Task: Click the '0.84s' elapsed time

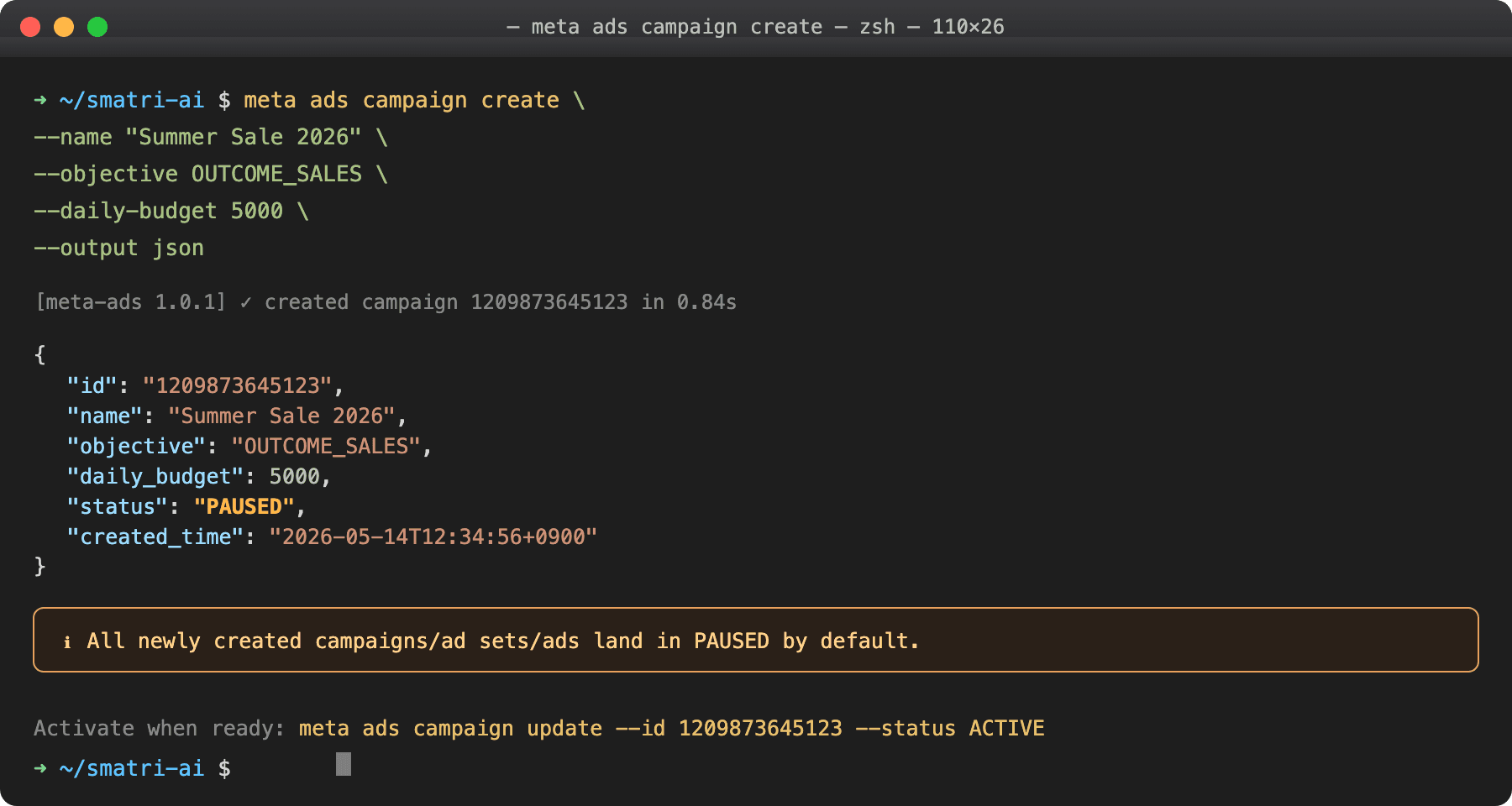Action: (706, 302)
